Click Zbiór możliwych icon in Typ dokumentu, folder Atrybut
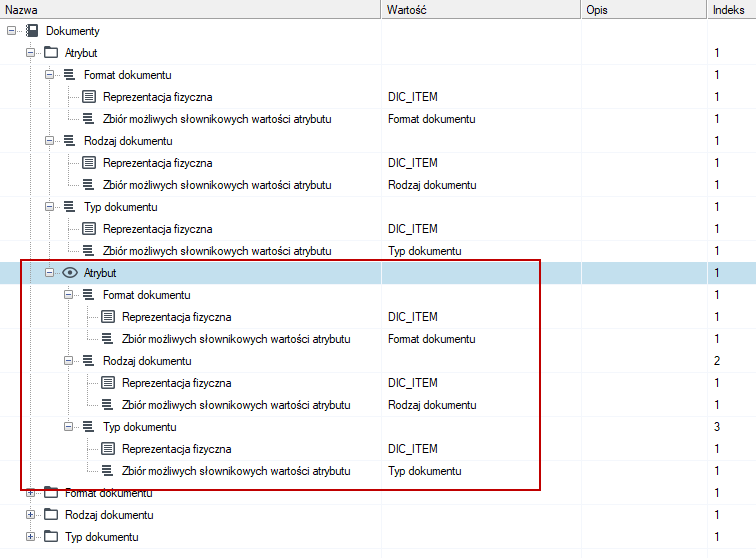 point(89,251)
